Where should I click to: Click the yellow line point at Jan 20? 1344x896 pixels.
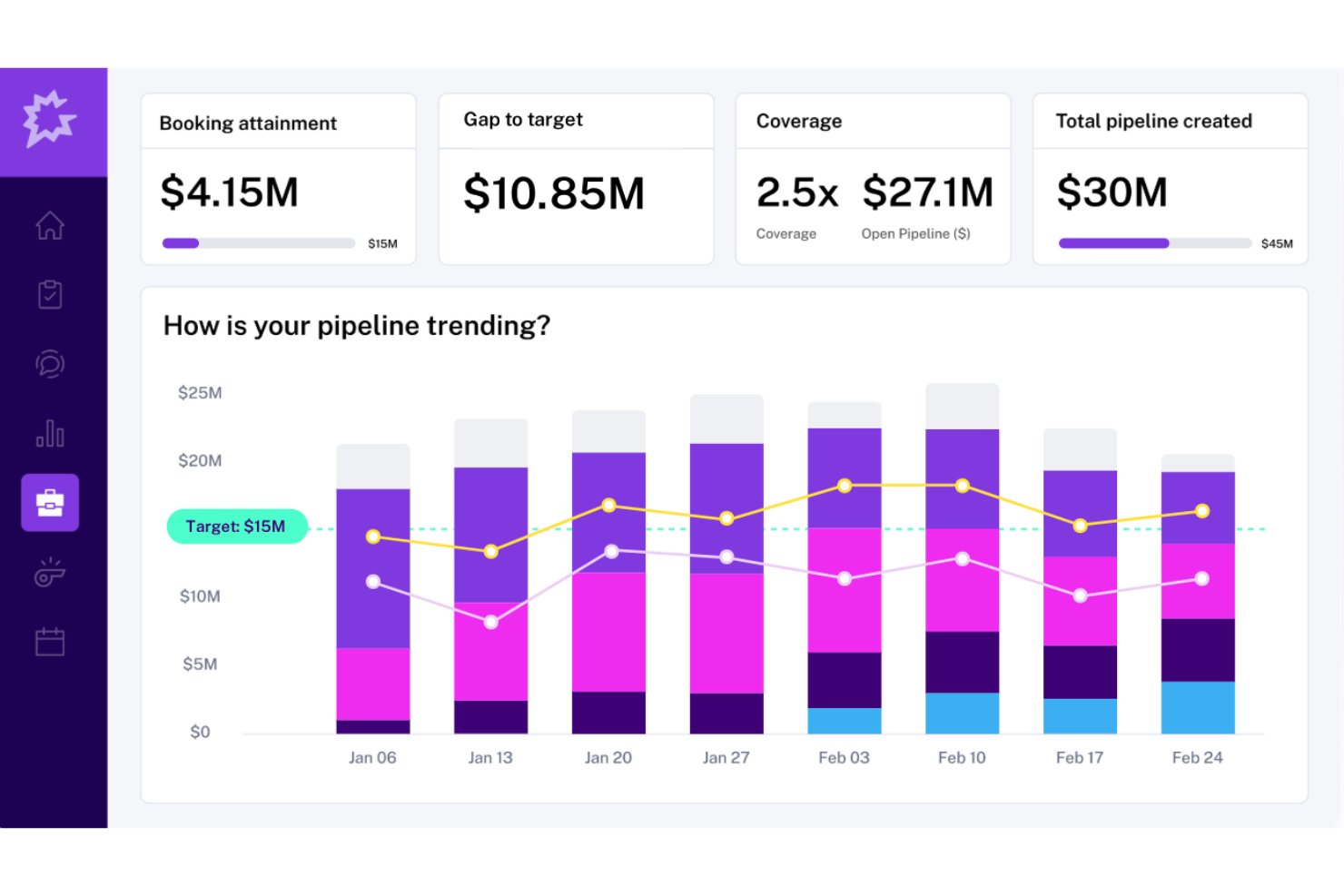(x=609, y=505)
